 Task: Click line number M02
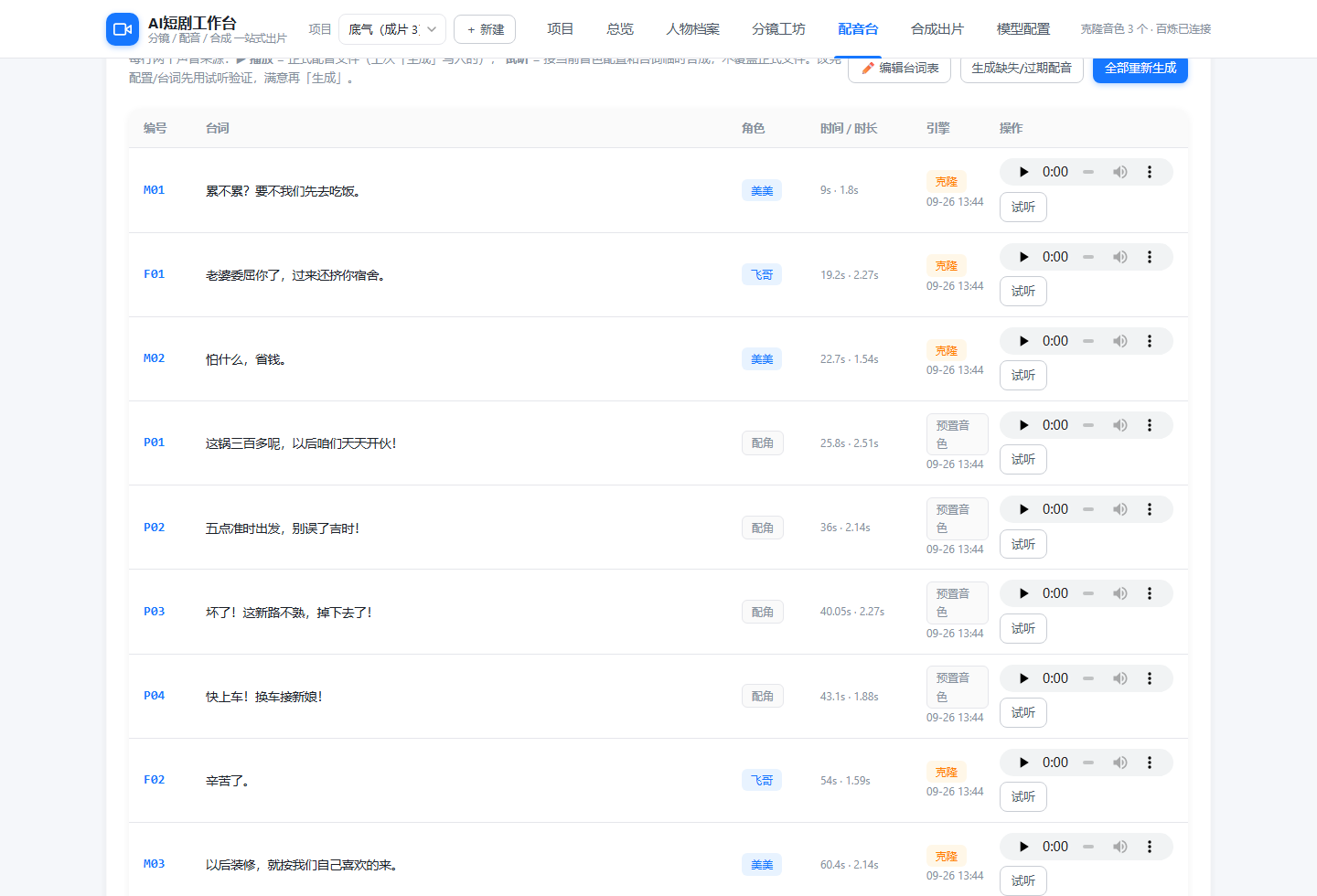click(154, 358)
